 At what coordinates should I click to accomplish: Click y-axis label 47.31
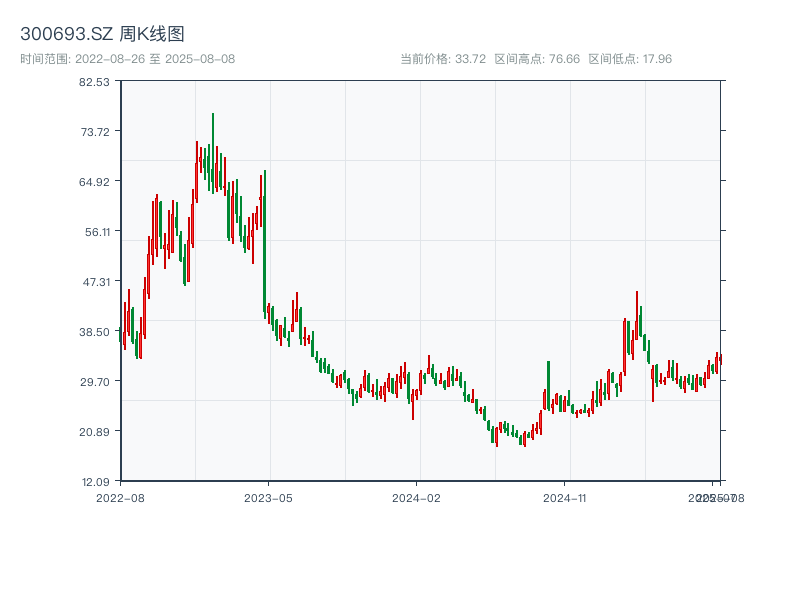96,282
